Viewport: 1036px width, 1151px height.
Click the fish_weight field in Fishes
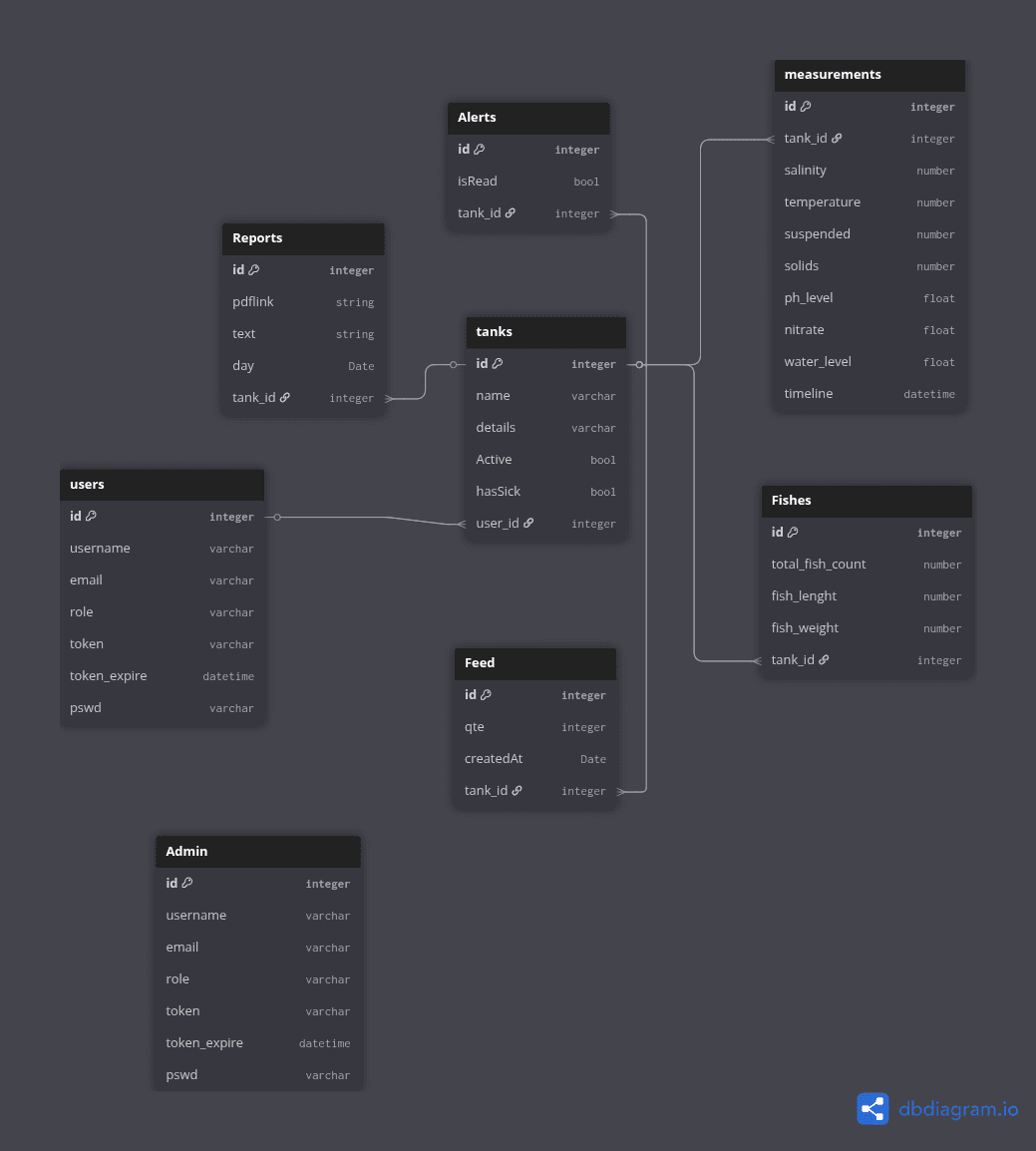[866, 628]
